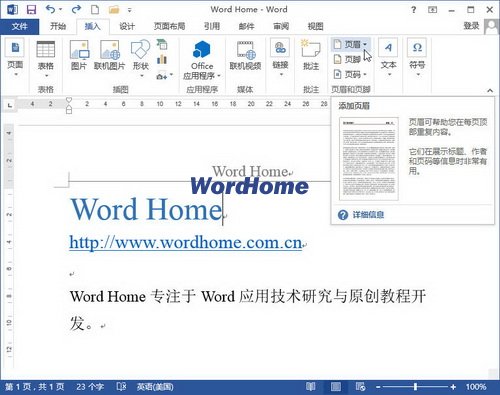Viewport: 500px width, 395px height.
Task: Expand the quick access toolbar customization arrow
Action: point(129,10)
